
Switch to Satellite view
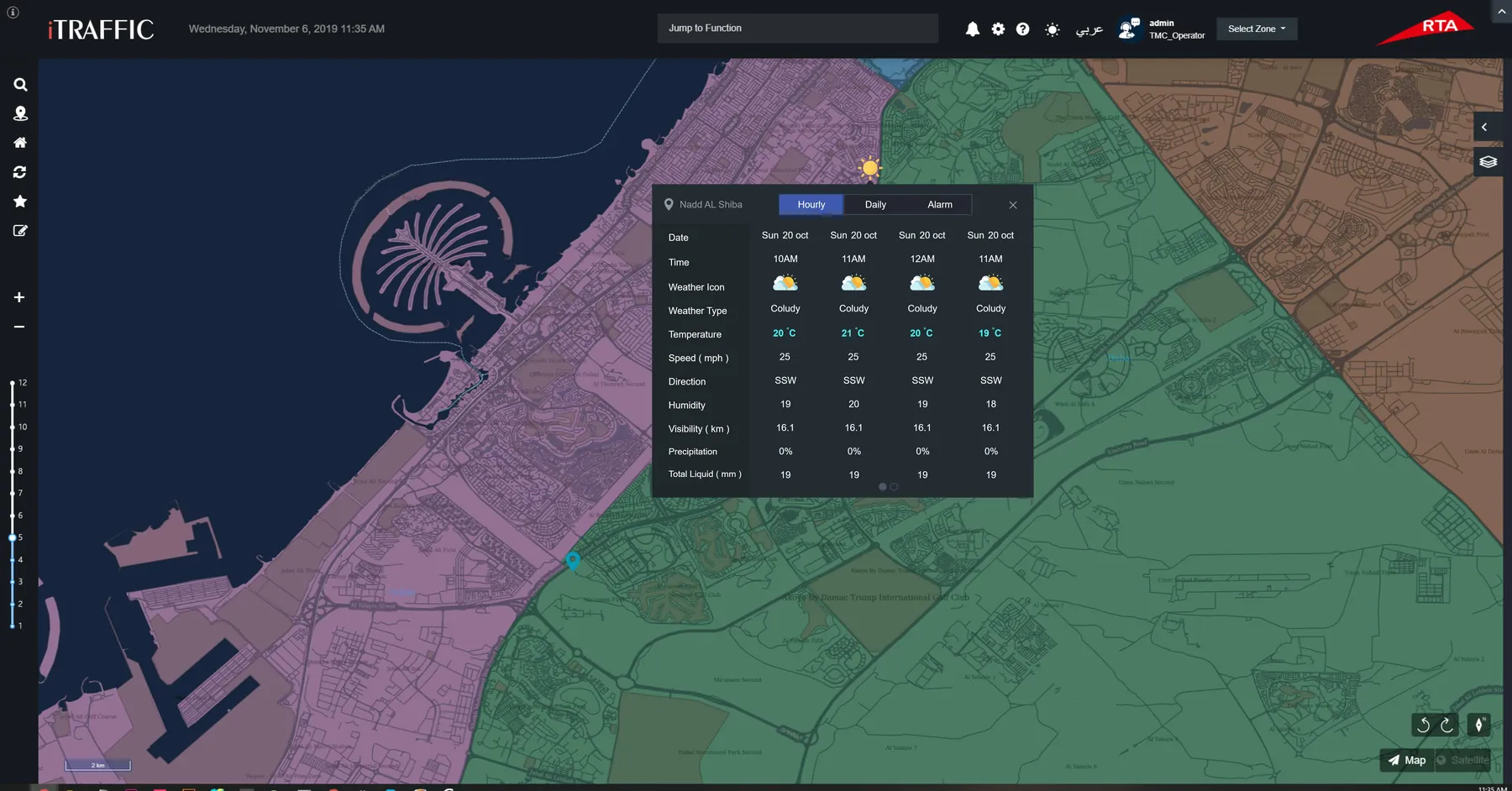click(1462, 761)
